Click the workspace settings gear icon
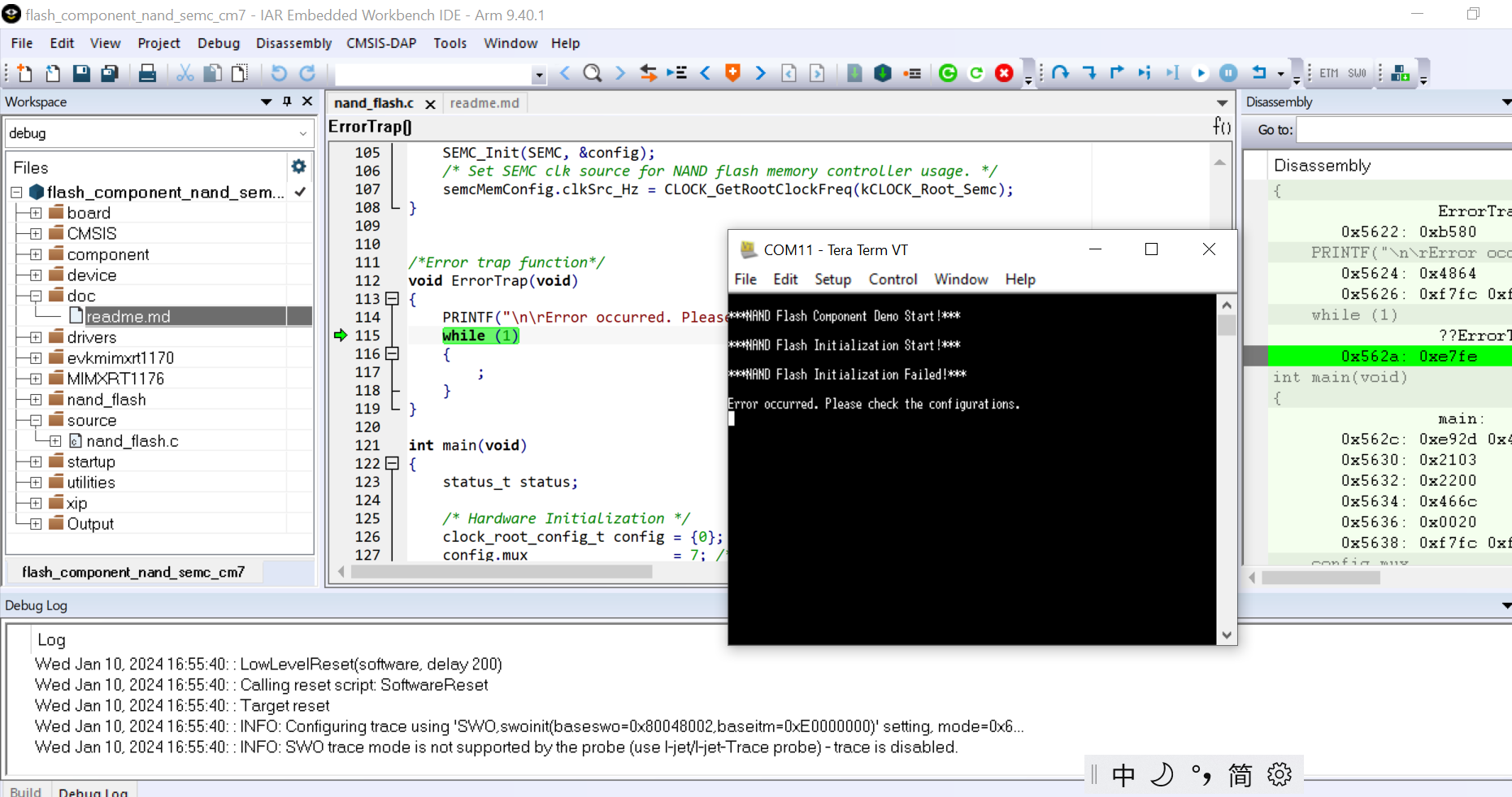1512x797 pixels. pyautogui.click(x=298, y=167)
